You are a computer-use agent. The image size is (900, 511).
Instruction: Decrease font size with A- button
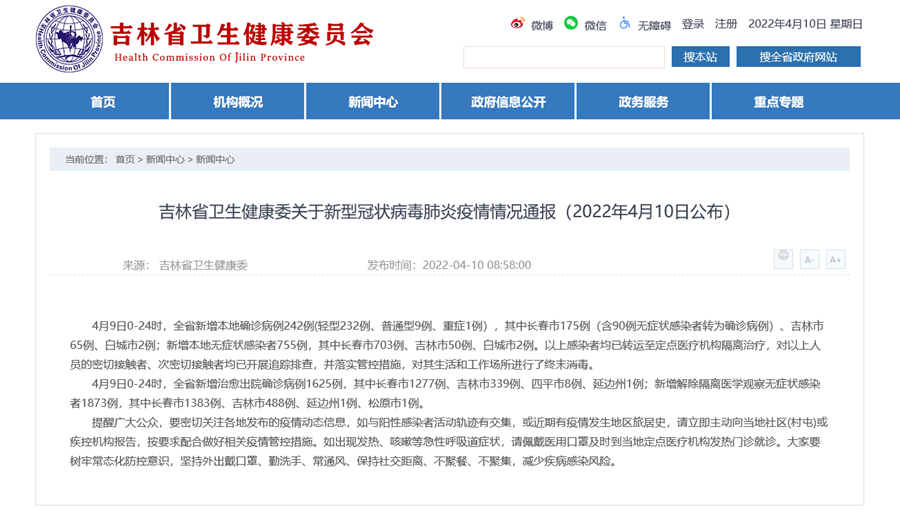[809, 259]
